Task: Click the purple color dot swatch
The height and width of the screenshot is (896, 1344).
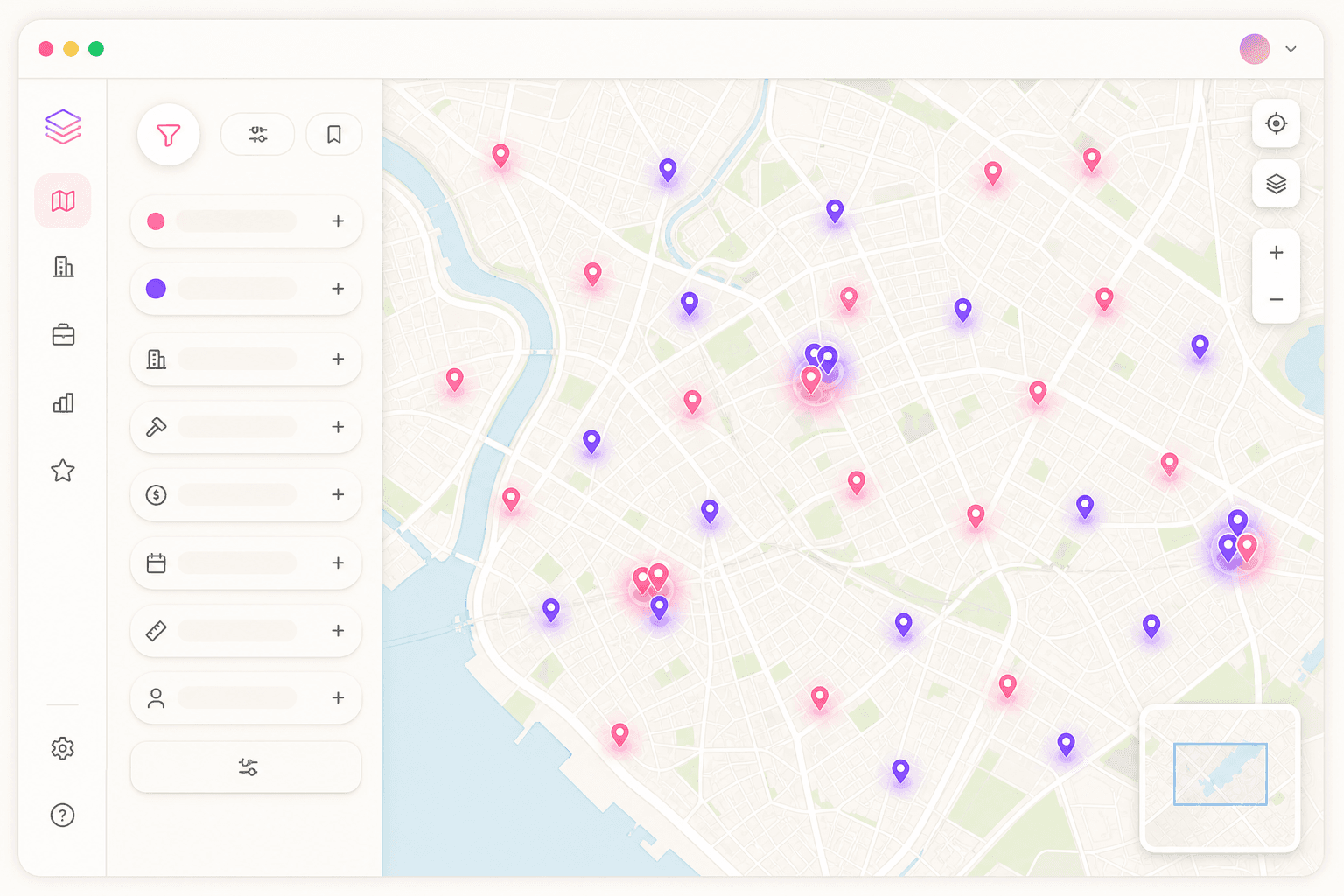Action: 156,289
